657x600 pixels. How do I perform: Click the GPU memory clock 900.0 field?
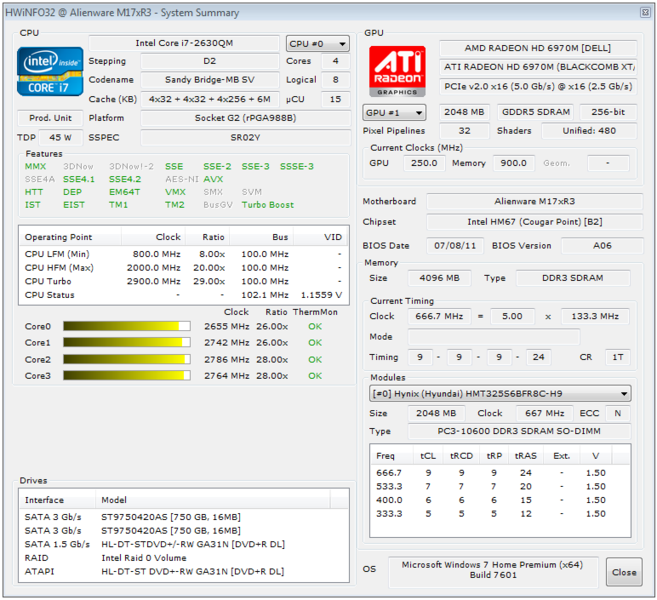513,163
